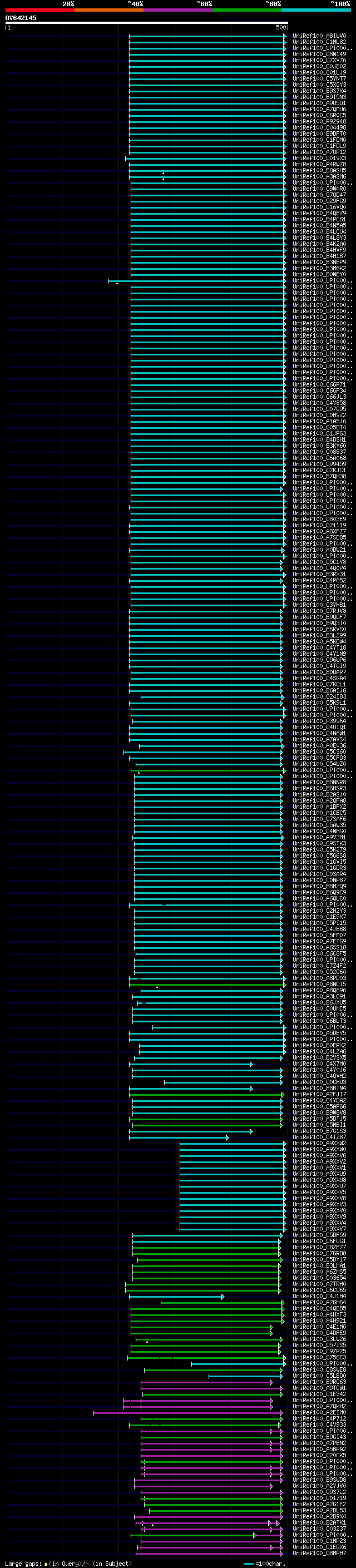Select UniRef100_Q4DFE9 entry

click(x=319, y=1333)
